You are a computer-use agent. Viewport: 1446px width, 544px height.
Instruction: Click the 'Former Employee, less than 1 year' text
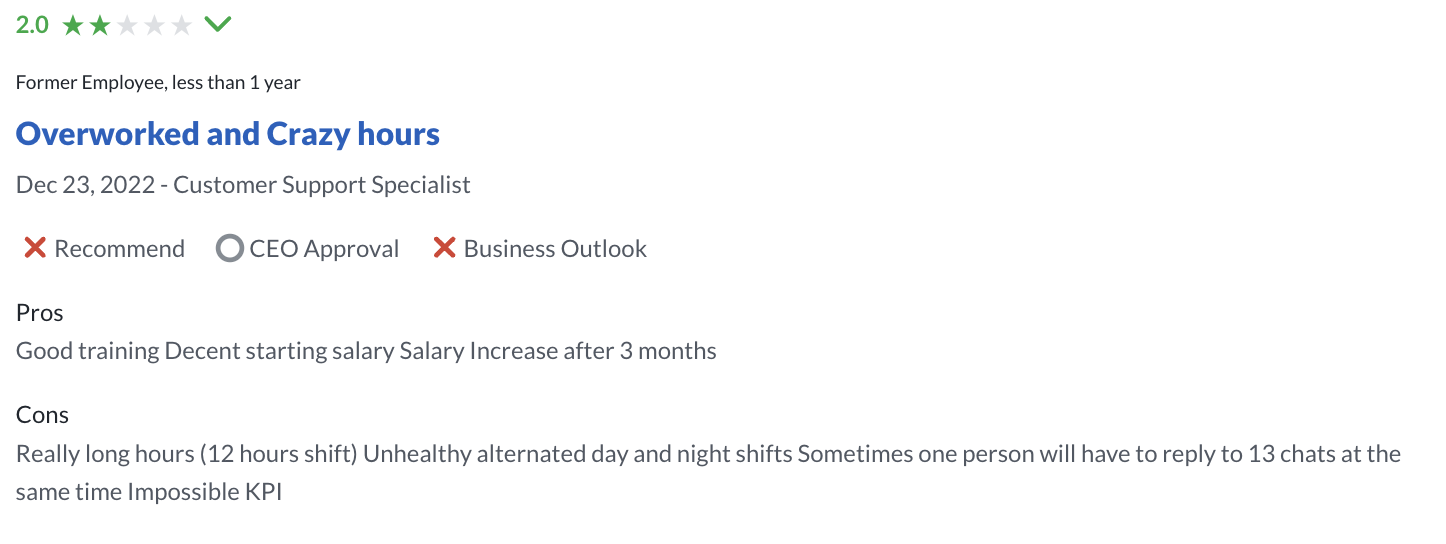[x=158, y=83]
